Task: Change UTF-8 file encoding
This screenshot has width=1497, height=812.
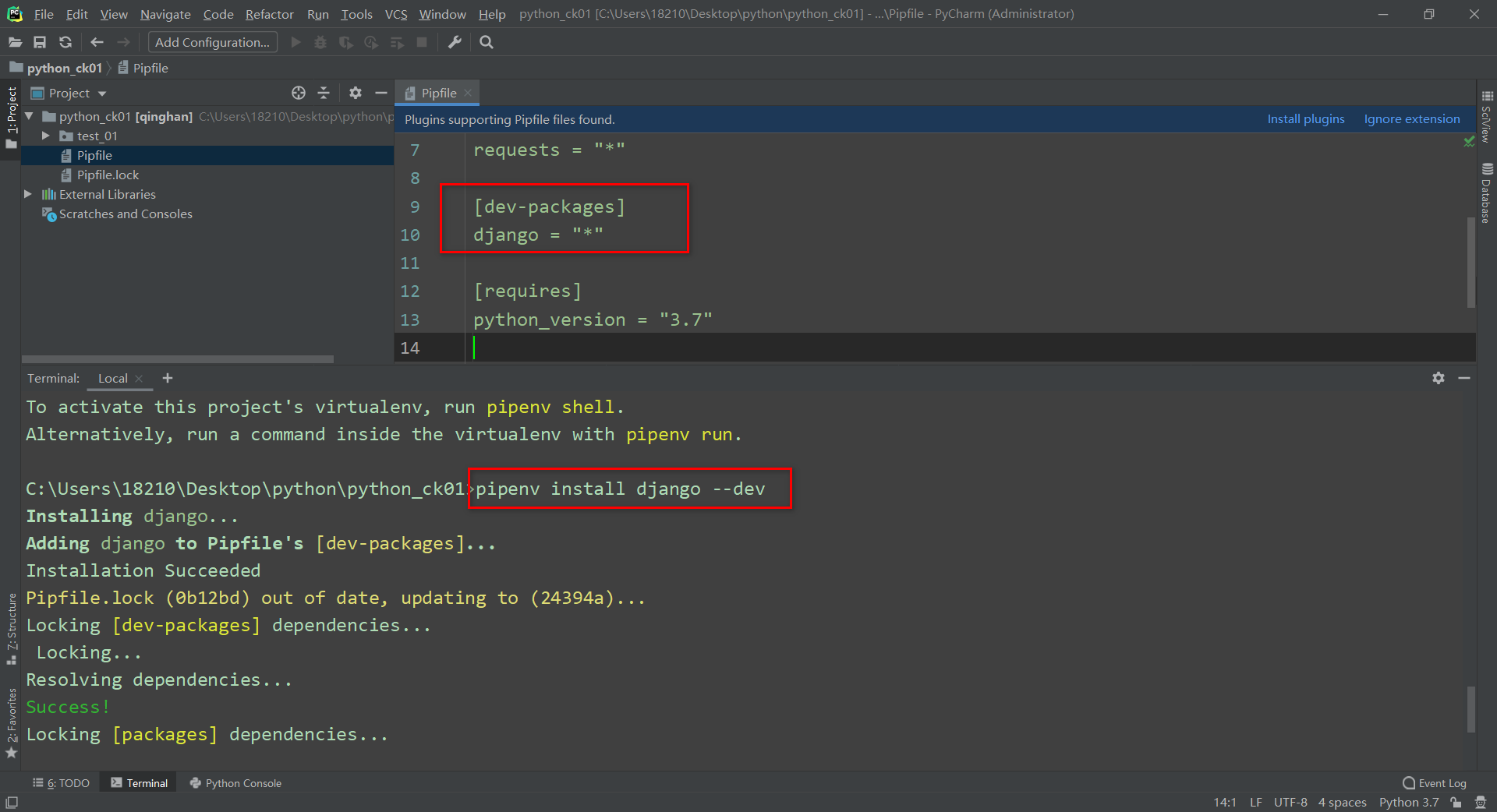Action: [1290, 803]
